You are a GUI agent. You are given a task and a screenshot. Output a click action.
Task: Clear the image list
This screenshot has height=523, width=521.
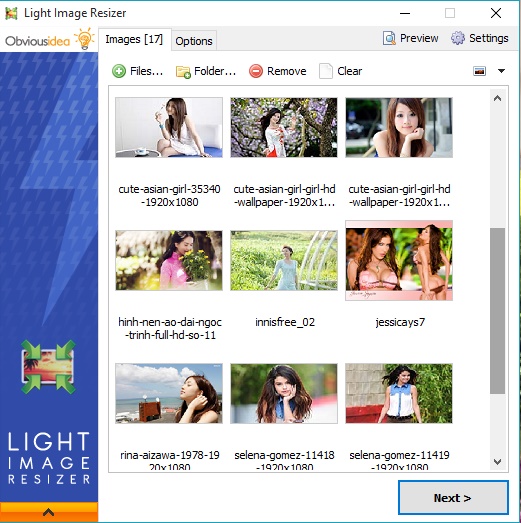point(341,71)
